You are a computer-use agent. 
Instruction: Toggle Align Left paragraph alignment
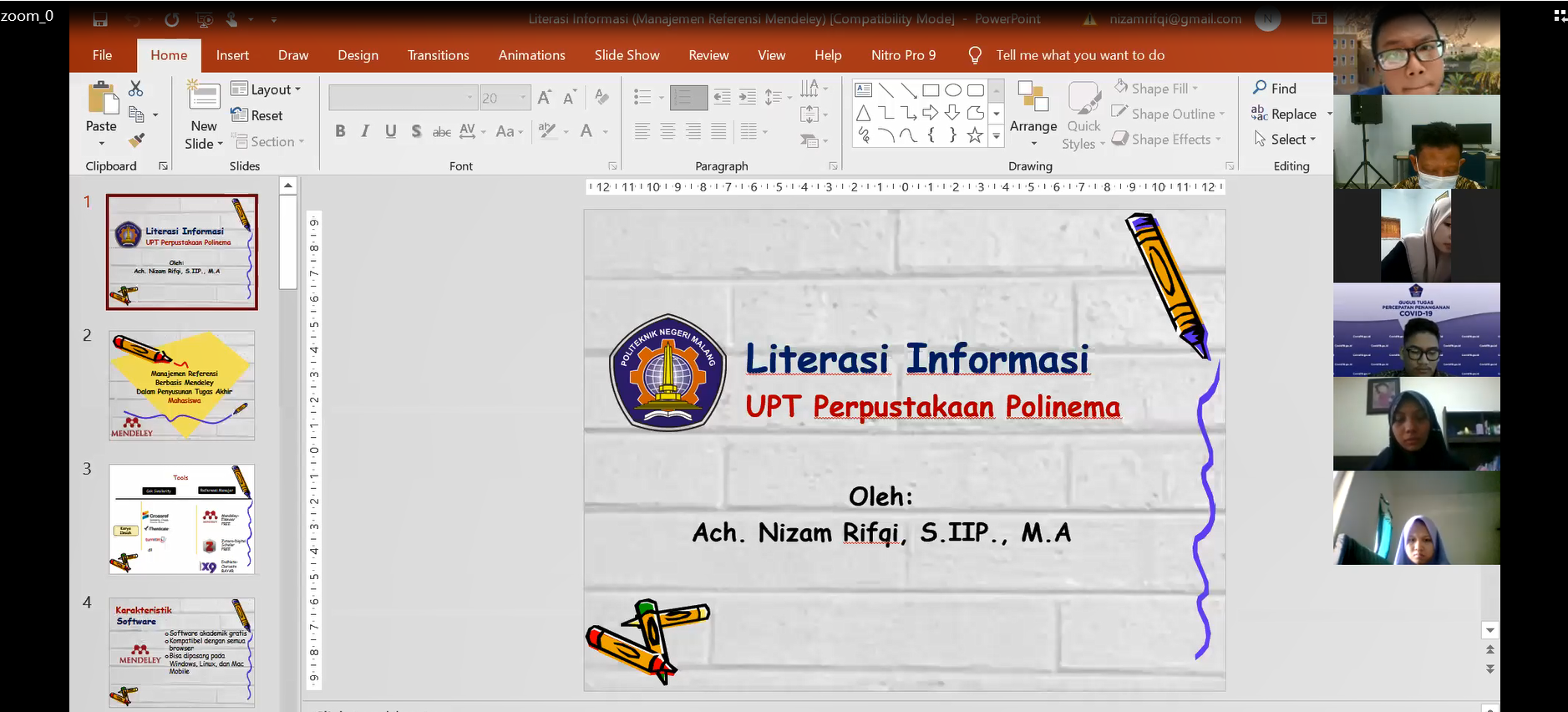(642, 131)
